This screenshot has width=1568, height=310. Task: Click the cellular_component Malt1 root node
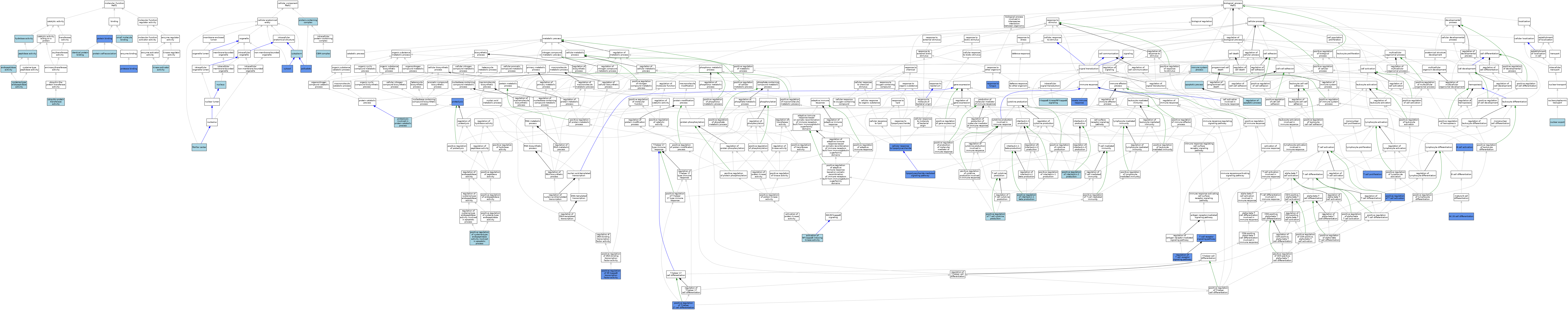tap(288, 4)
